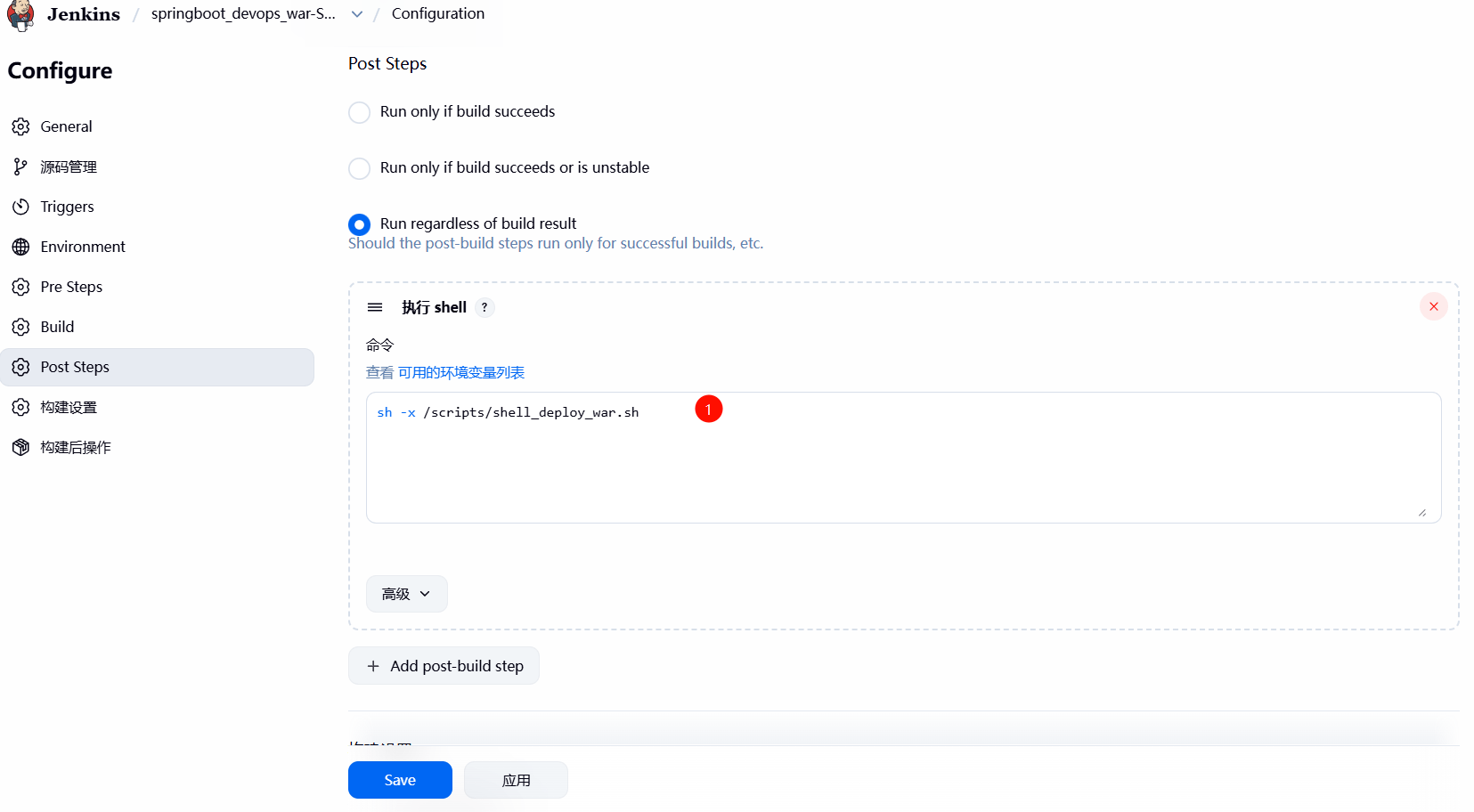Click the drag handle of shell step

[x=375, y=307]
